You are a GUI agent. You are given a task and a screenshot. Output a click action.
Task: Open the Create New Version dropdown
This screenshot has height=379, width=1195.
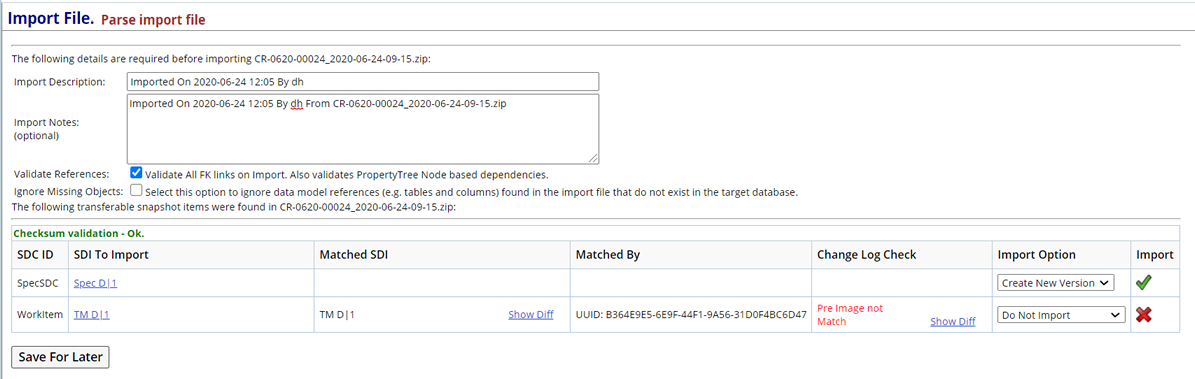coord(1056,283)
